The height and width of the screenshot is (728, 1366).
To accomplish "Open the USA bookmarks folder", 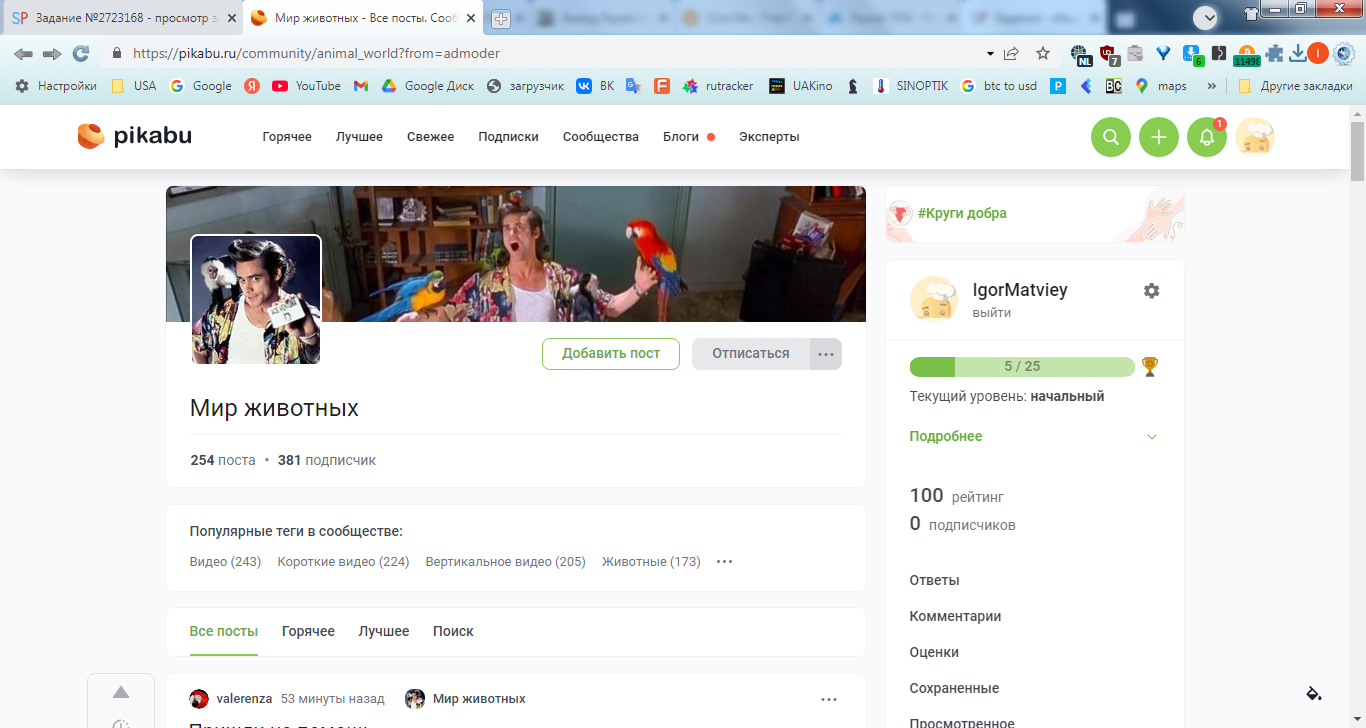I will pos(134,86).
